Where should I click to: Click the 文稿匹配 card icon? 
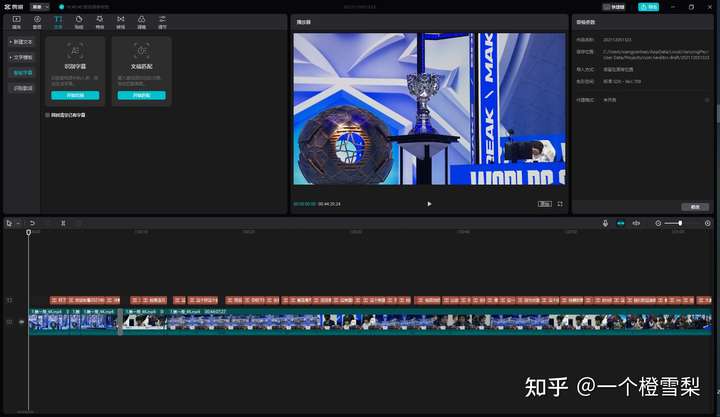click(x=141, y=51)
